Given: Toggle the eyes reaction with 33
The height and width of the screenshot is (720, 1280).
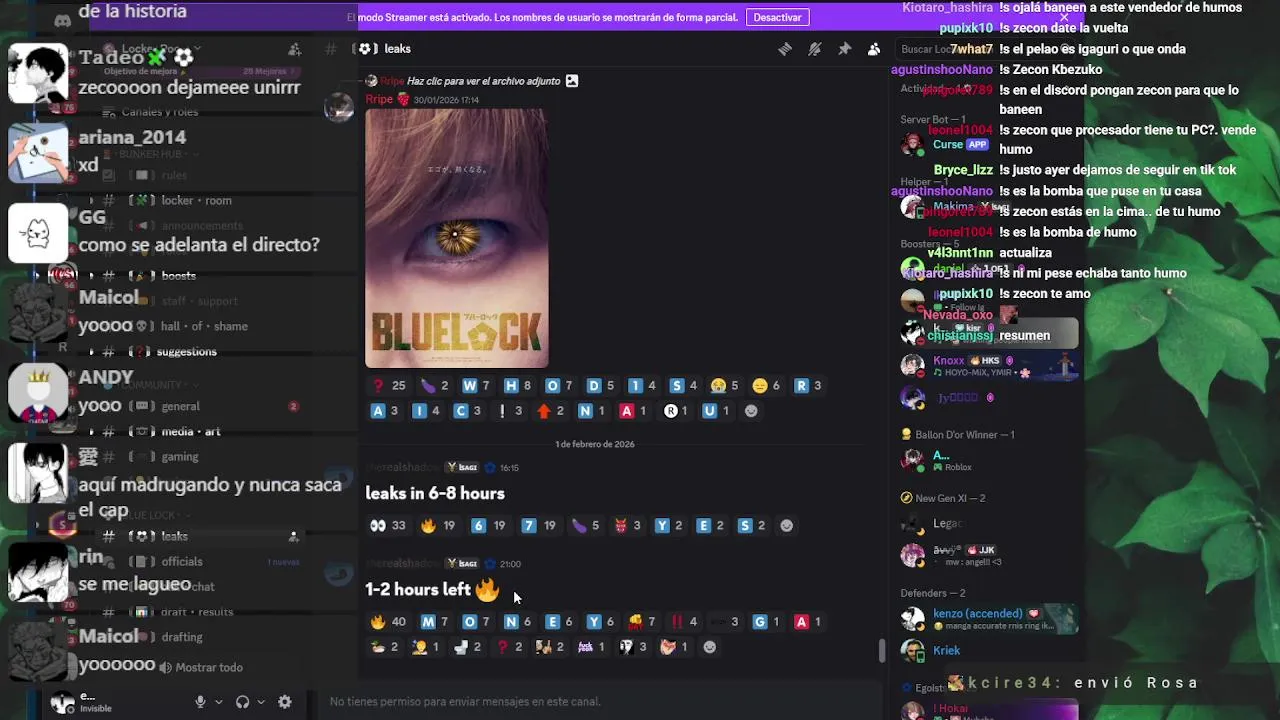Looking at the screenshot, I should pos(387,526).
